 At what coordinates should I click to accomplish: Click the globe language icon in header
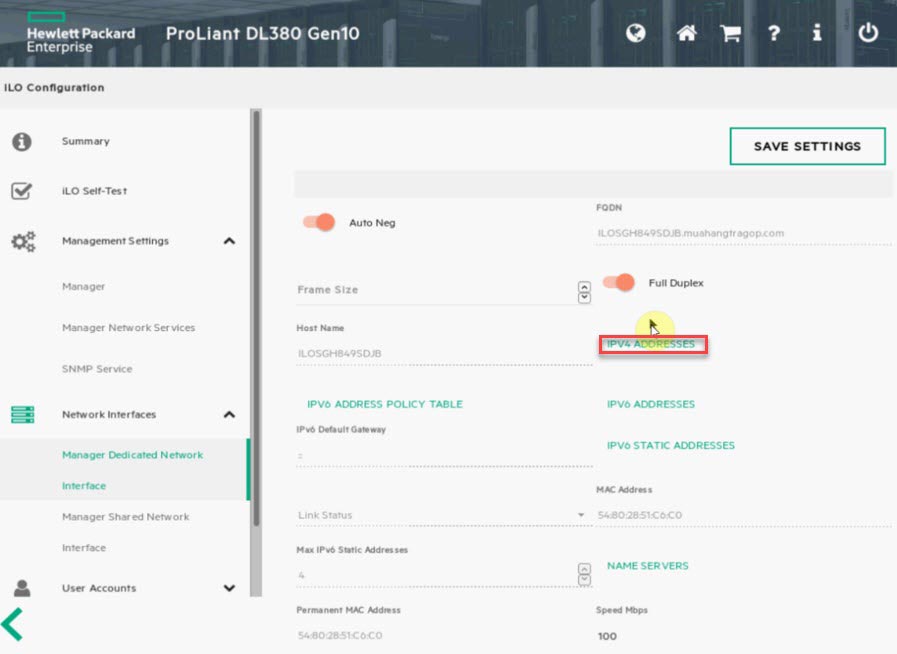point(636,33)
